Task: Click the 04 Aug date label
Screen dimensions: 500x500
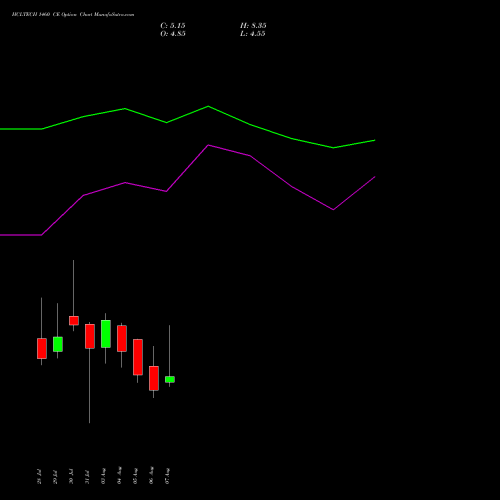Action: coord(119,476)
